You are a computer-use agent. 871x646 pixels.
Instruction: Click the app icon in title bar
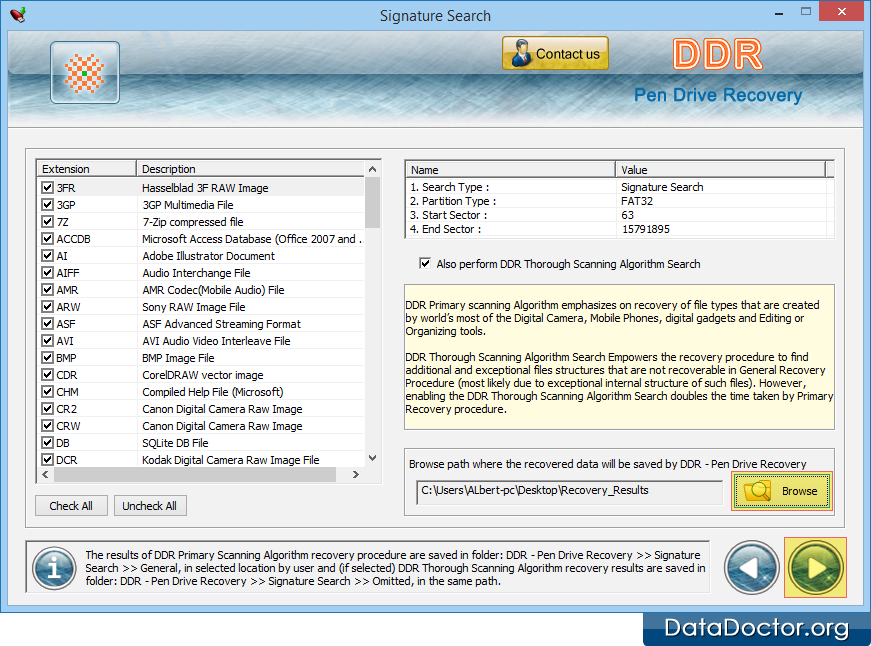[18, 15]
